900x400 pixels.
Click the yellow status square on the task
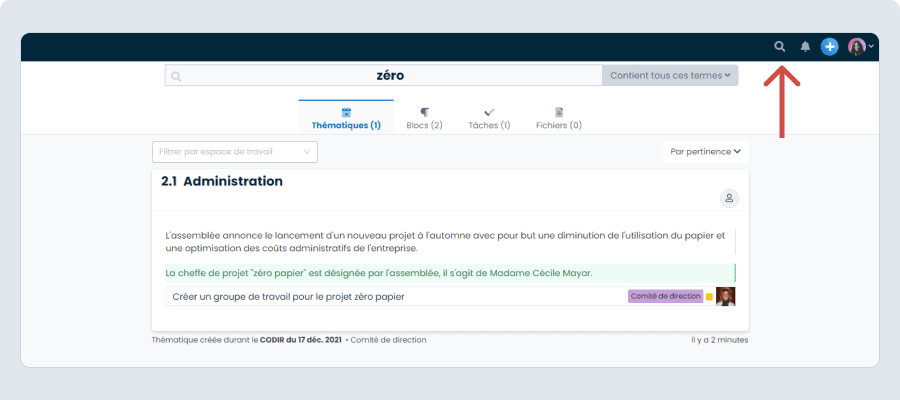pyautogui.click(x=709, y=297)
